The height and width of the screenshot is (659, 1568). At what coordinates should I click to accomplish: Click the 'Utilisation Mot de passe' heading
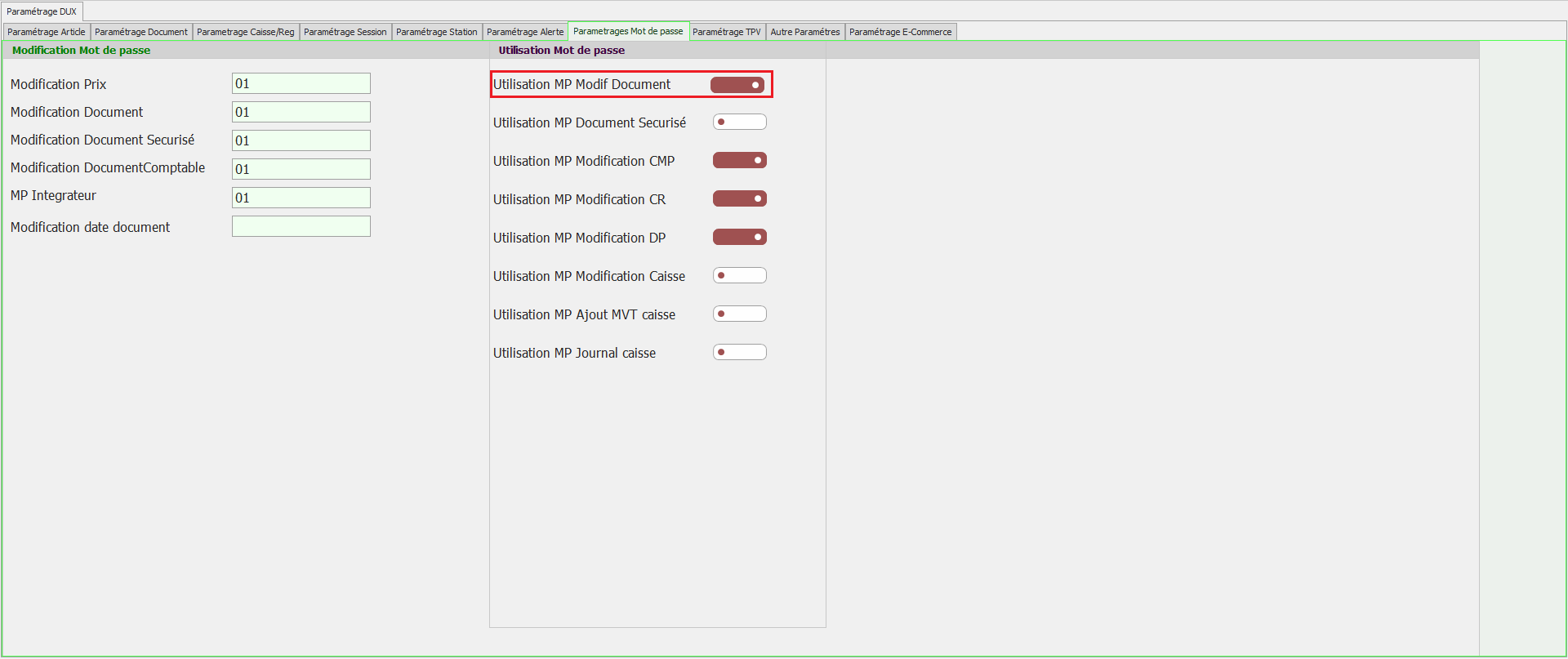562,50
